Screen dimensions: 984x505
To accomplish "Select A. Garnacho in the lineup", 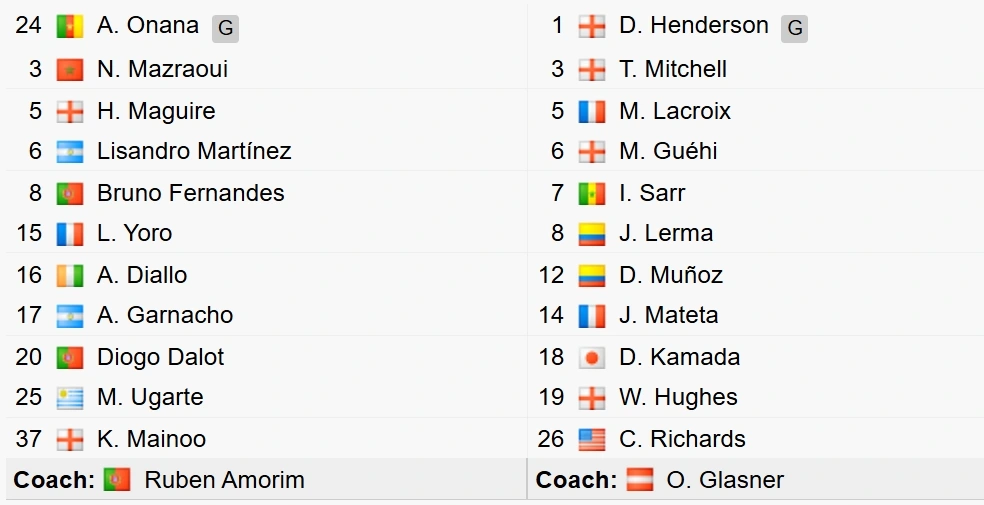I will pos(165,315).
